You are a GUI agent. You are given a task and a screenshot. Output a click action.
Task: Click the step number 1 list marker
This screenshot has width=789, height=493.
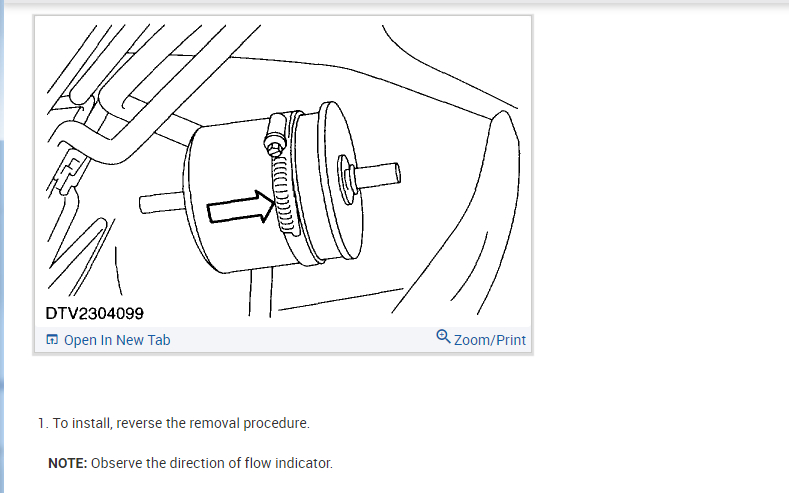pos(43,423)
